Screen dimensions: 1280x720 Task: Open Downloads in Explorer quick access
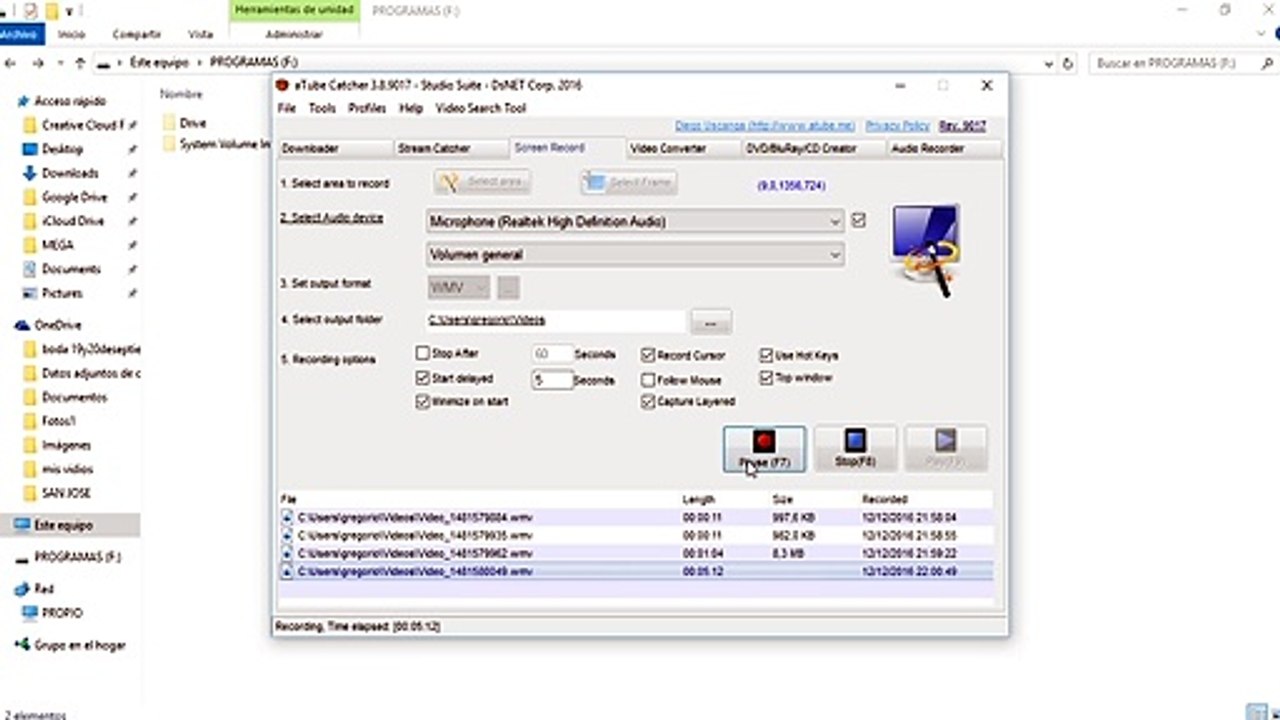70,173
